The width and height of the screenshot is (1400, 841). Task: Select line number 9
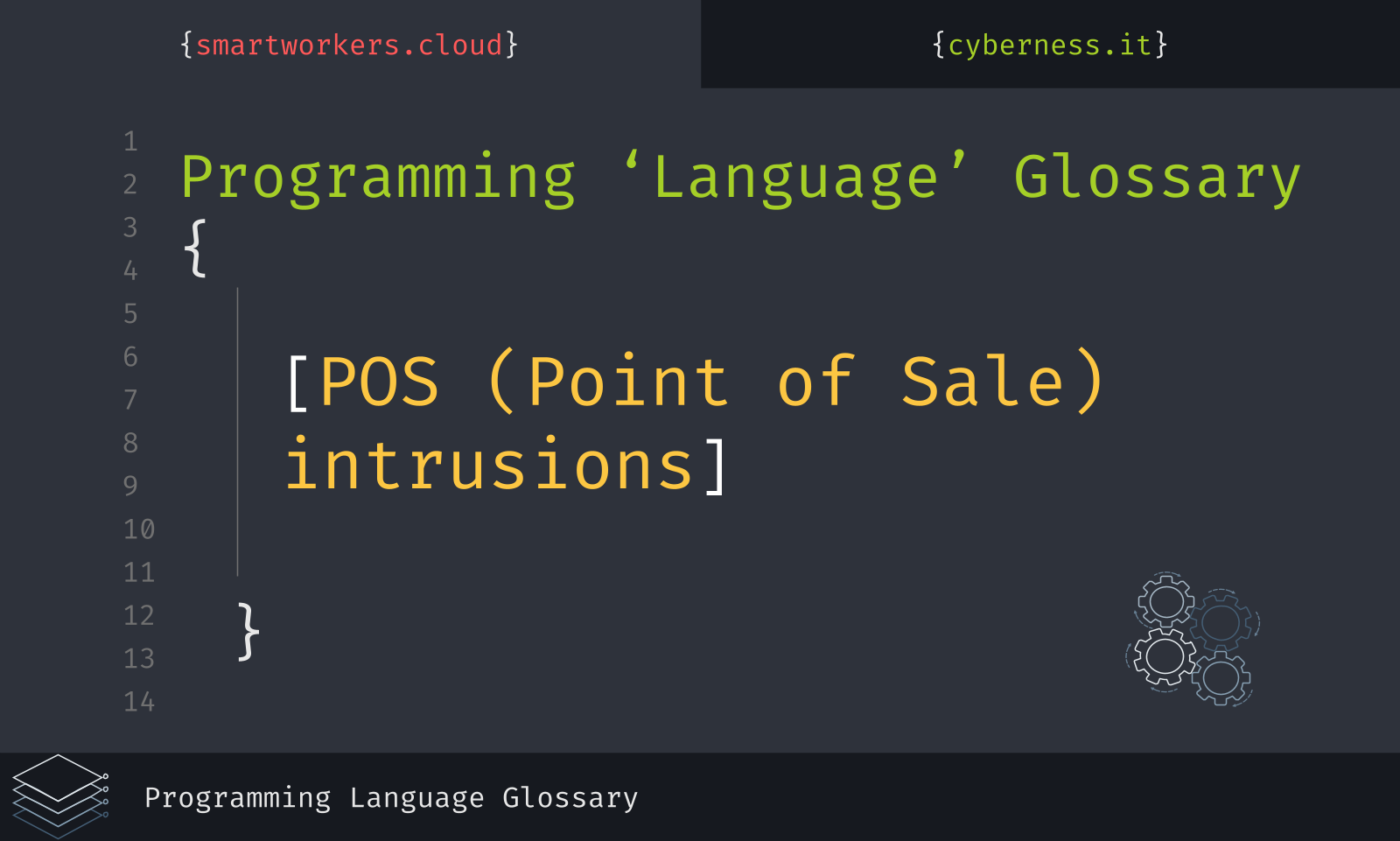(x=130, y=486)
